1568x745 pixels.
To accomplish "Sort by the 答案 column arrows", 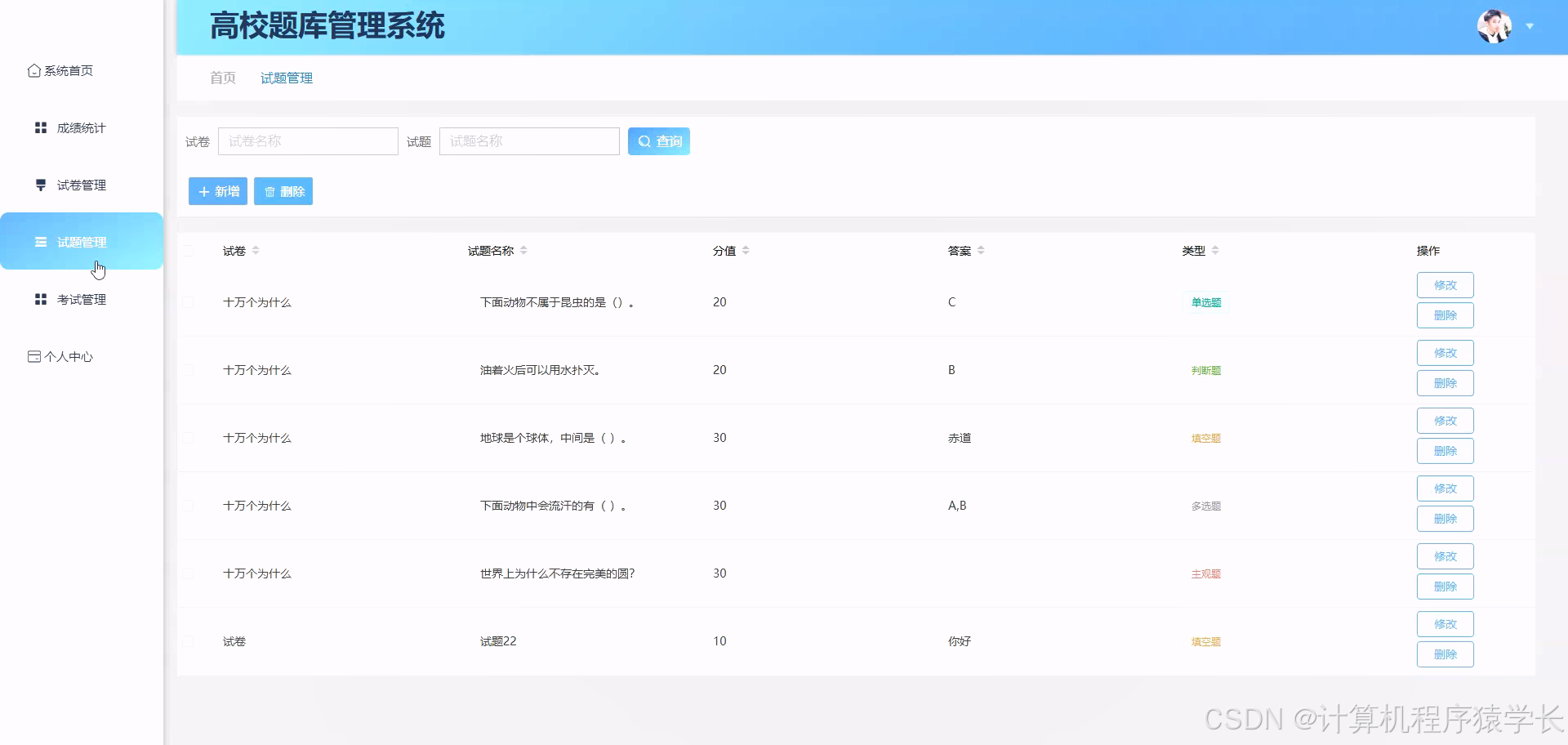I will (981, 251).
